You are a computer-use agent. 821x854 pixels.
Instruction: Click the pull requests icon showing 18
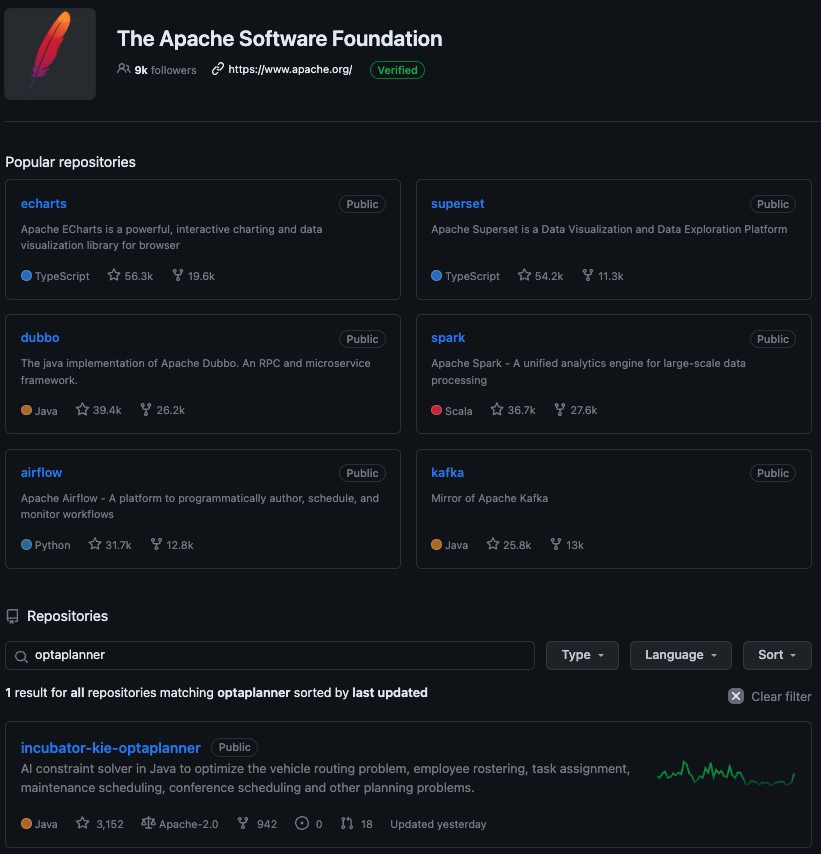point(346,823)
